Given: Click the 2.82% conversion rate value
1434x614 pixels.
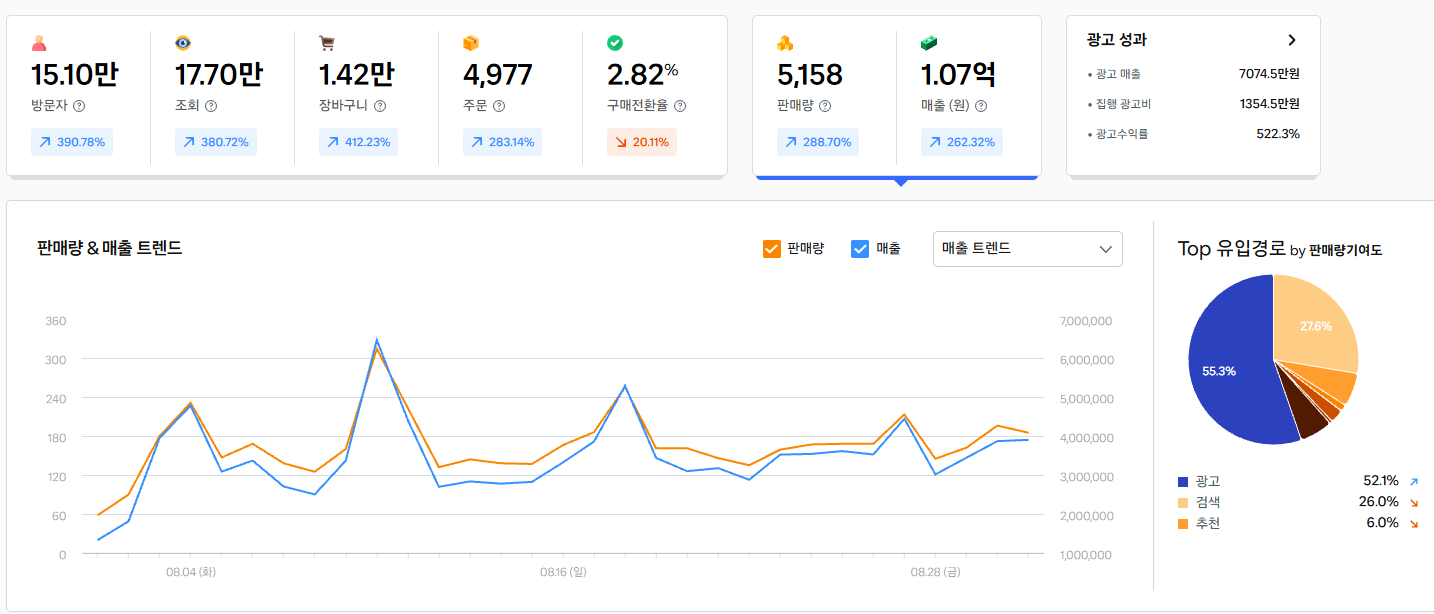Looking at the screenshot, I should point(642,75).
